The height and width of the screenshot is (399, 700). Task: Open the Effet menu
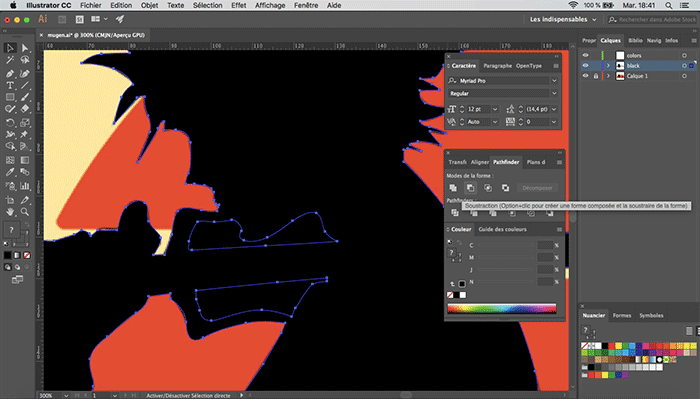click(239, 5)
